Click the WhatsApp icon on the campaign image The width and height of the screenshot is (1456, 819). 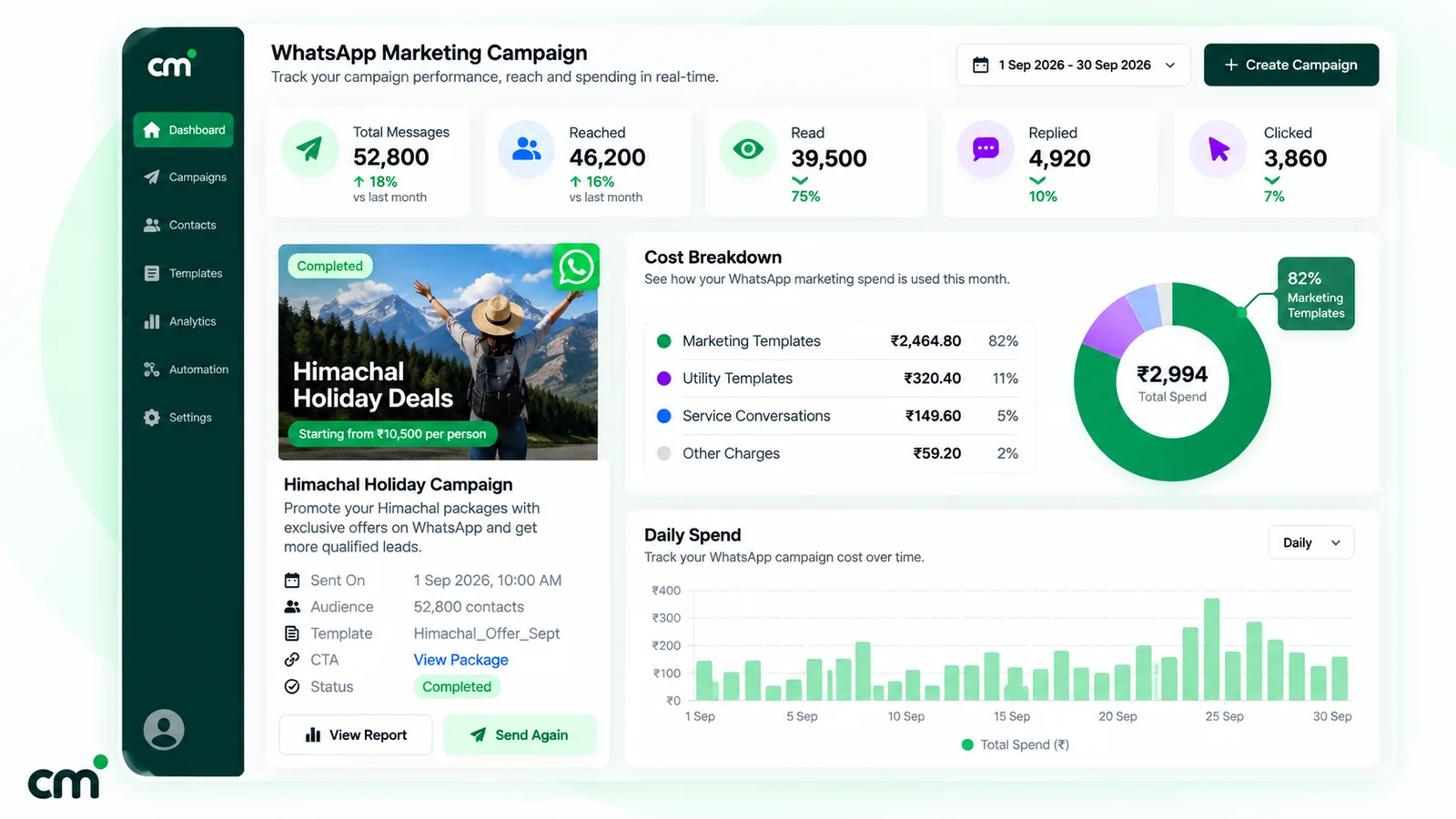576,268
